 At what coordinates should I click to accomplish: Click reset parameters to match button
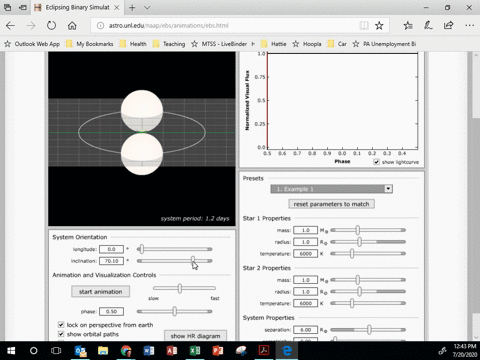331,204
